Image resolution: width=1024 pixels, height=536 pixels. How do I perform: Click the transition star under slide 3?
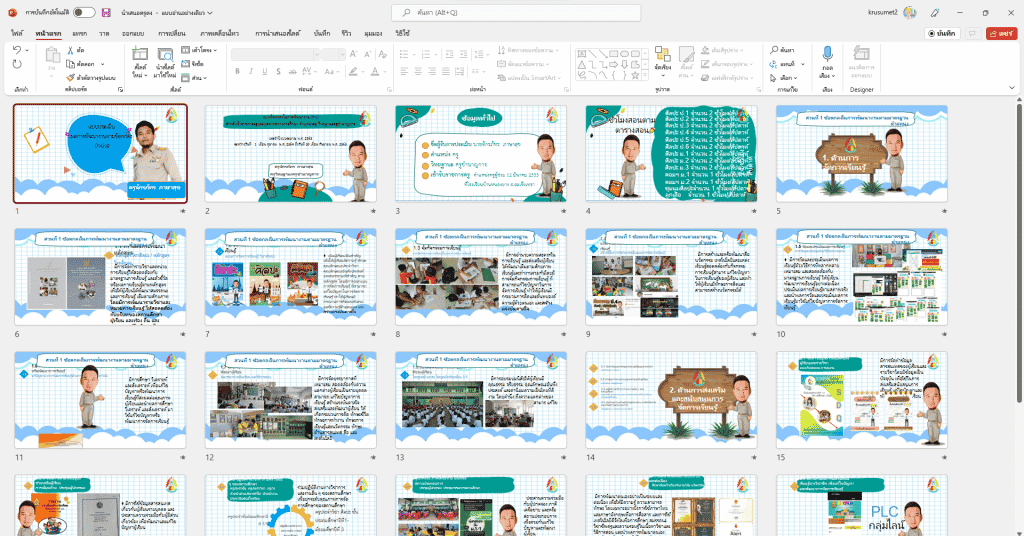pos(564,212)
